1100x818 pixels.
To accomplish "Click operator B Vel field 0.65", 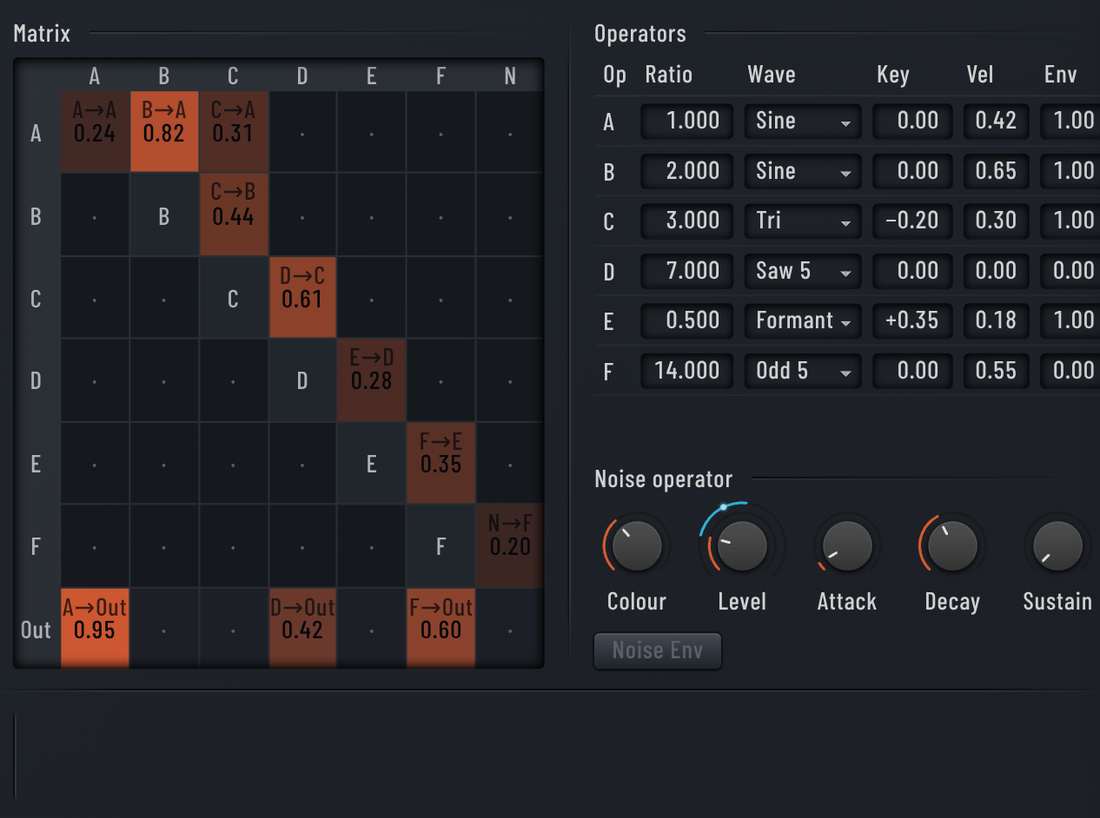I will click(996, 171).
